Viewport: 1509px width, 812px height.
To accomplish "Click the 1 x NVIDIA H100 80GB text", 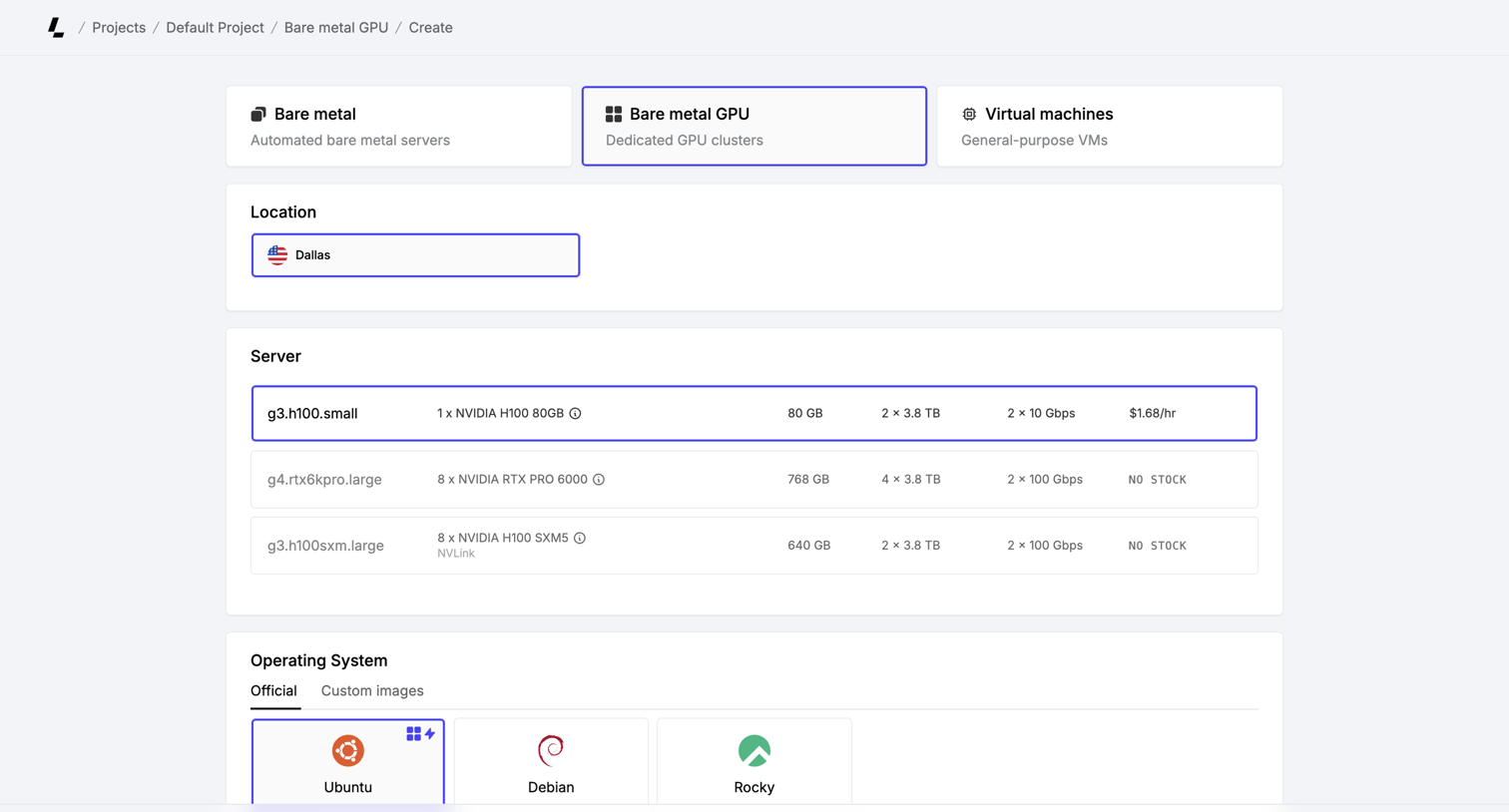I will point(500,413).
